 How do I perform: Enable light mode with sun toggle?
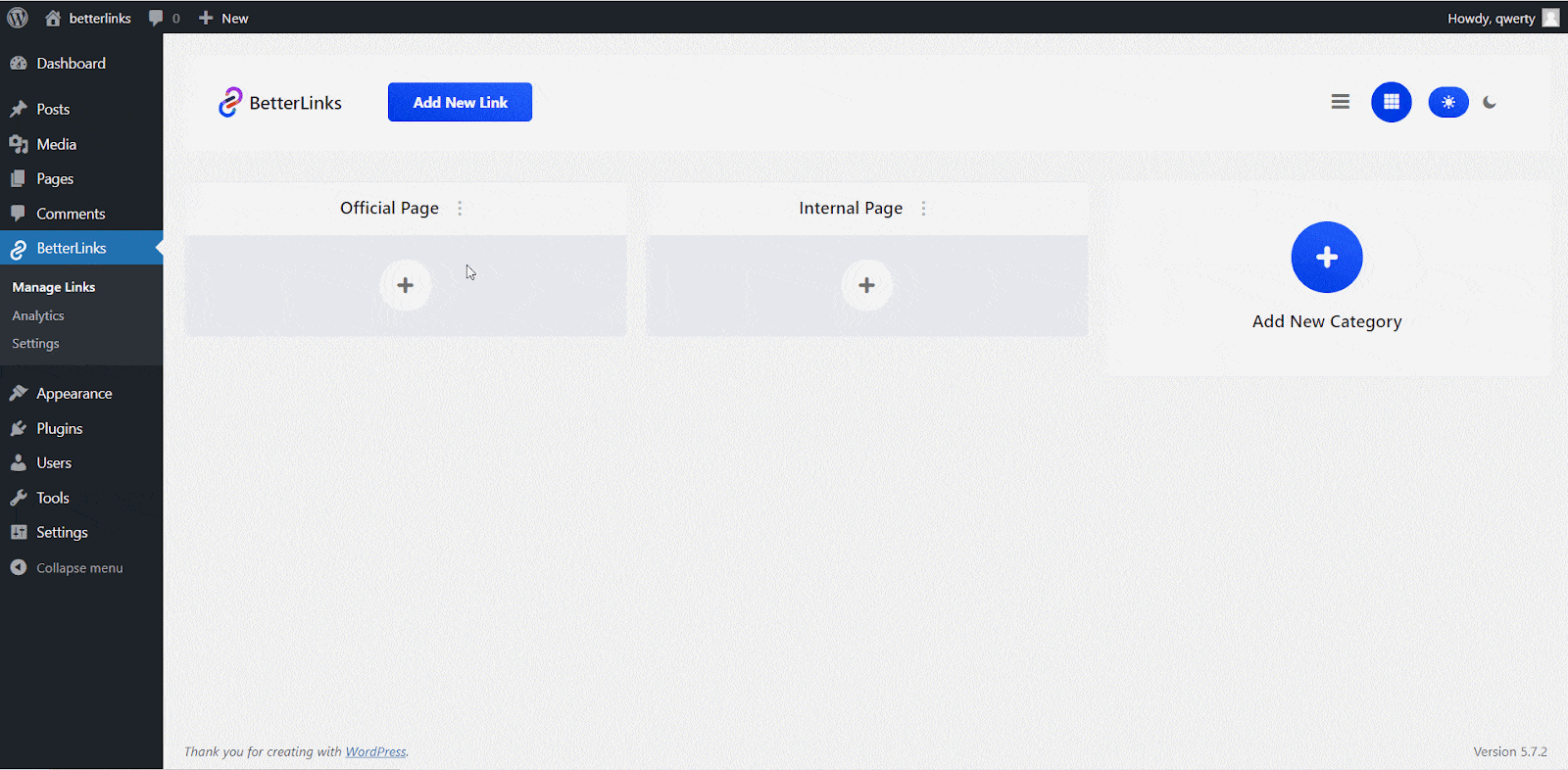[x=1447, y=102]
